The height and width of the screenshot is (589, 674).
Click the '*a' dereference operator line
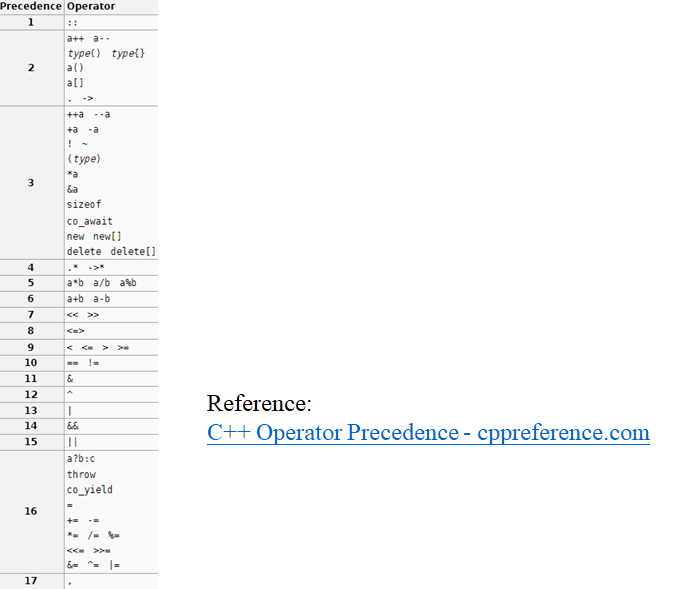tap(72, 174)
